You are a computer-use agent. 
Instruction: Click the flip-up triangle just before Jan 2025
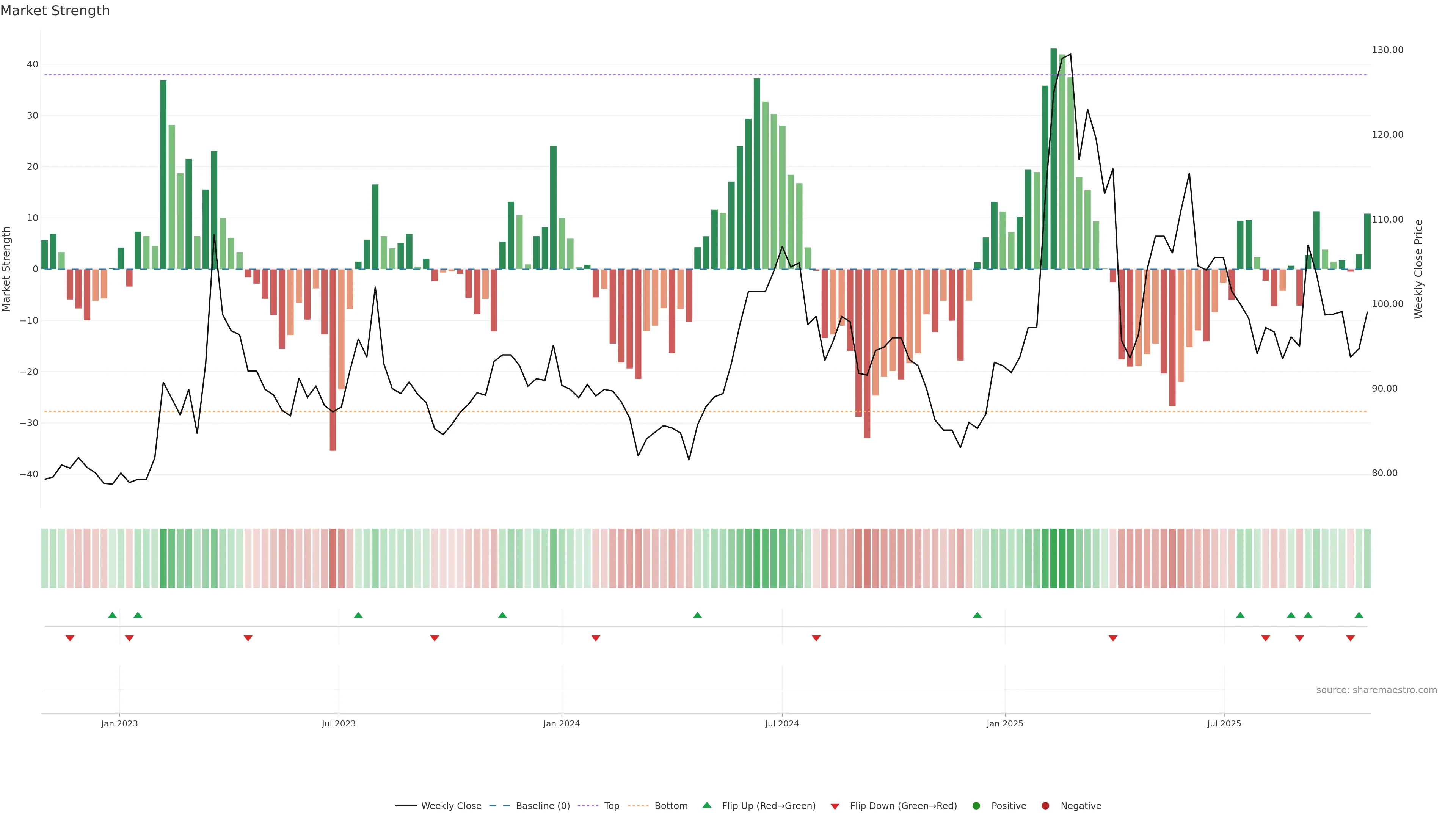[x=977, y=615]
